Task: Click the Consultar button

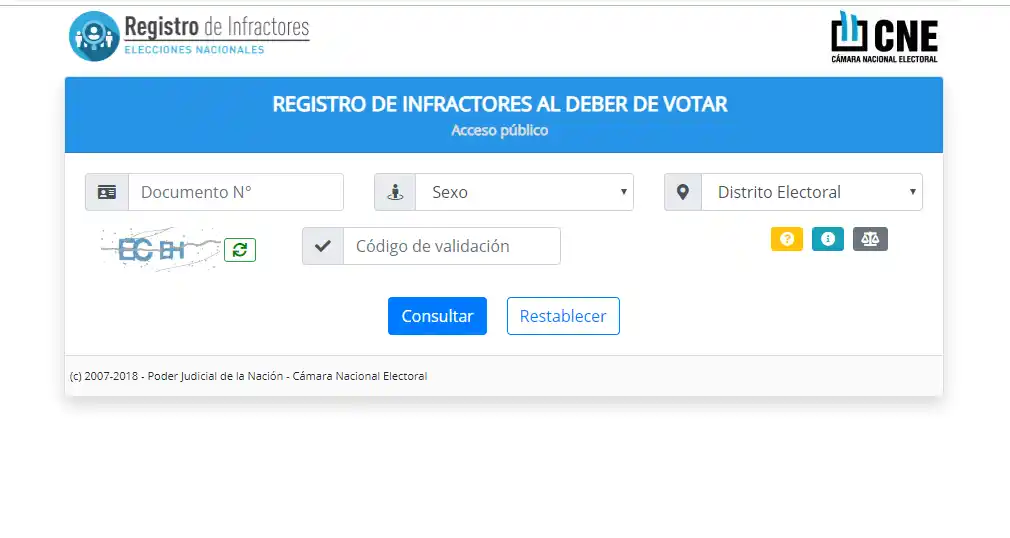Action: pyautogui.click(x=437, y=316)
